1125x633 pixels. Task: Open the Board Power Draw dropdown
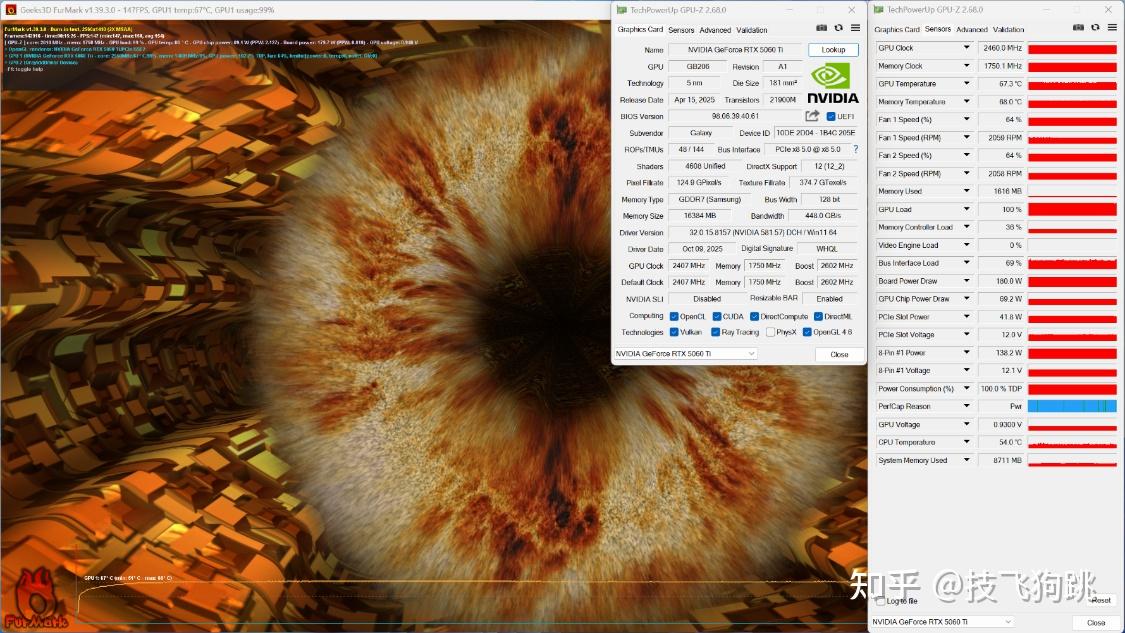pyautogui.click(x=966, y=281)
